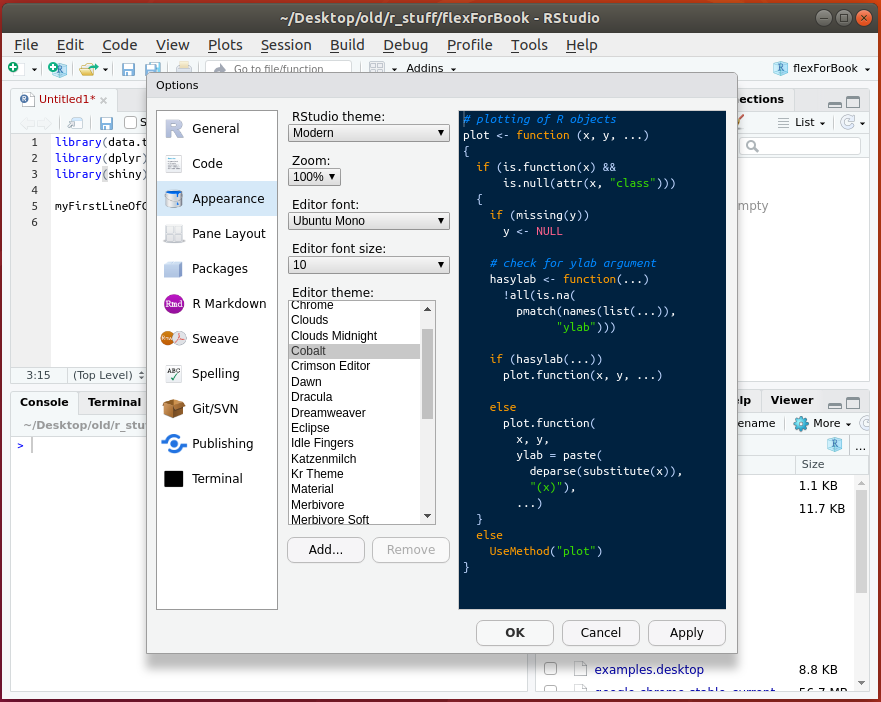The image size is (881, 702).
Task: Select the Terminal options icon
Action: pos(174,479)
